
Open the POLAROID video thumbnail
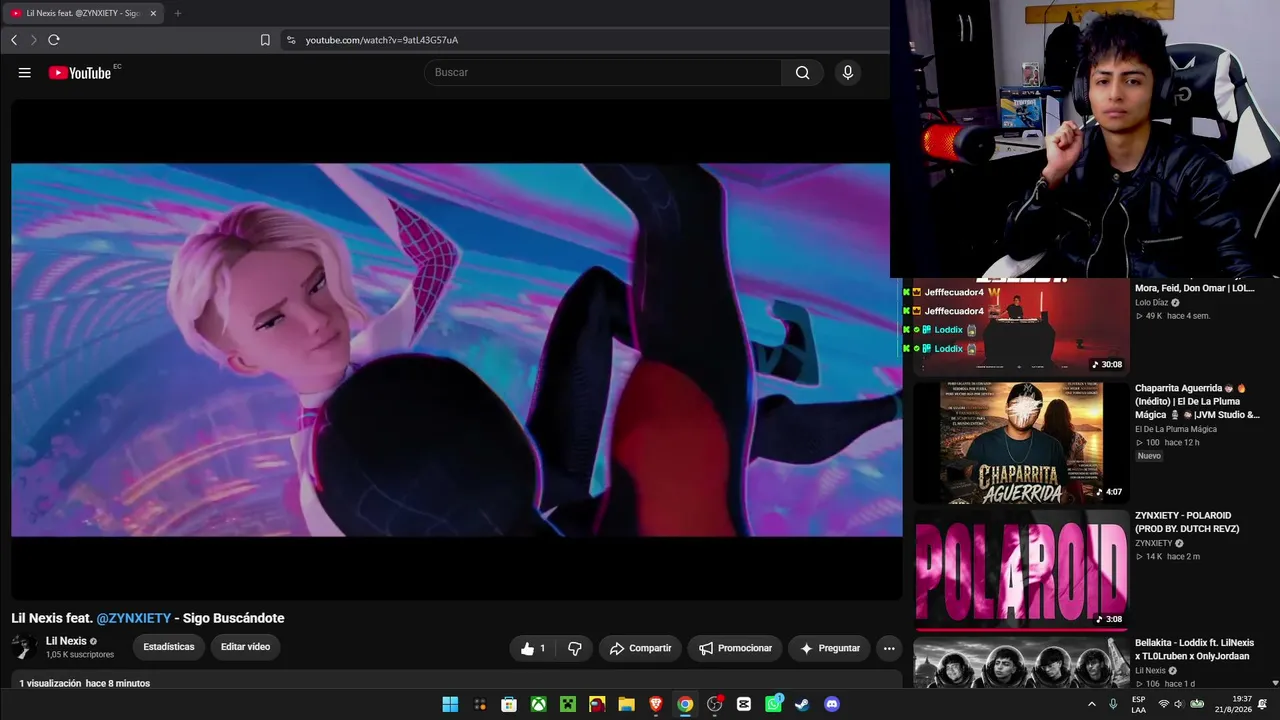(x=1021, y=570)
